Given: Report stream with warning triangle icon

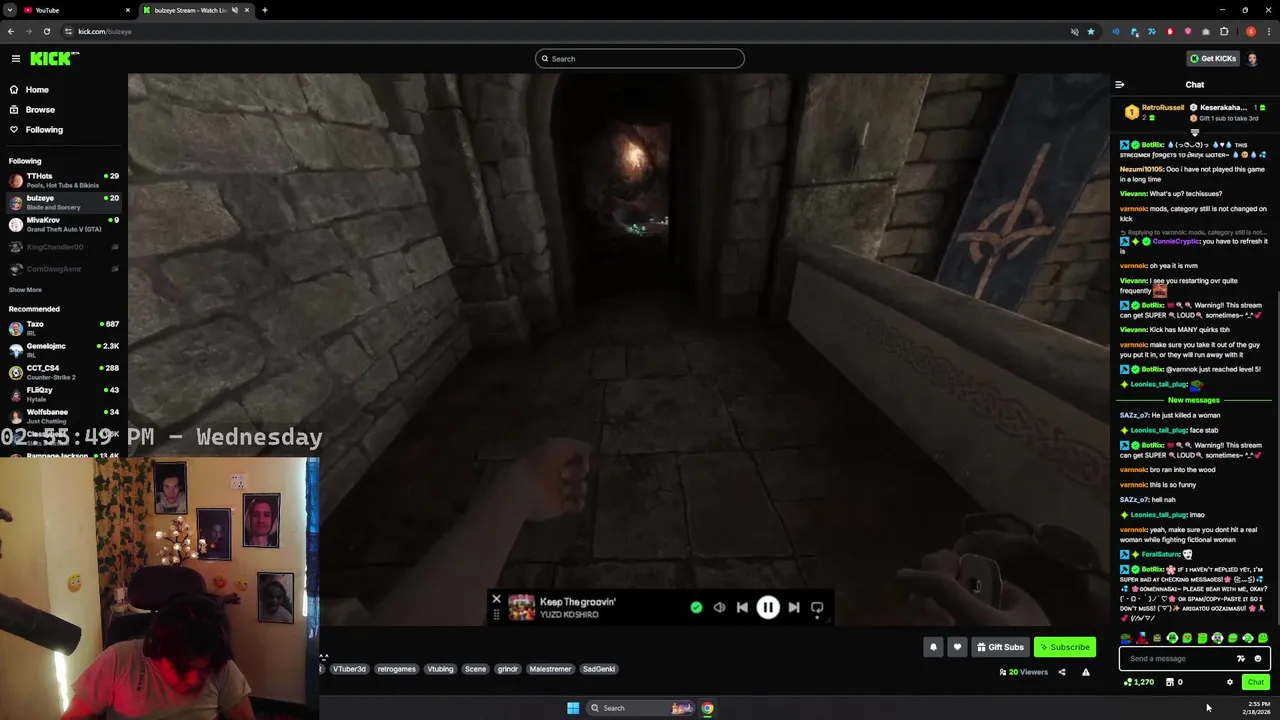Looking at the screenshot, I should 1086,672.
